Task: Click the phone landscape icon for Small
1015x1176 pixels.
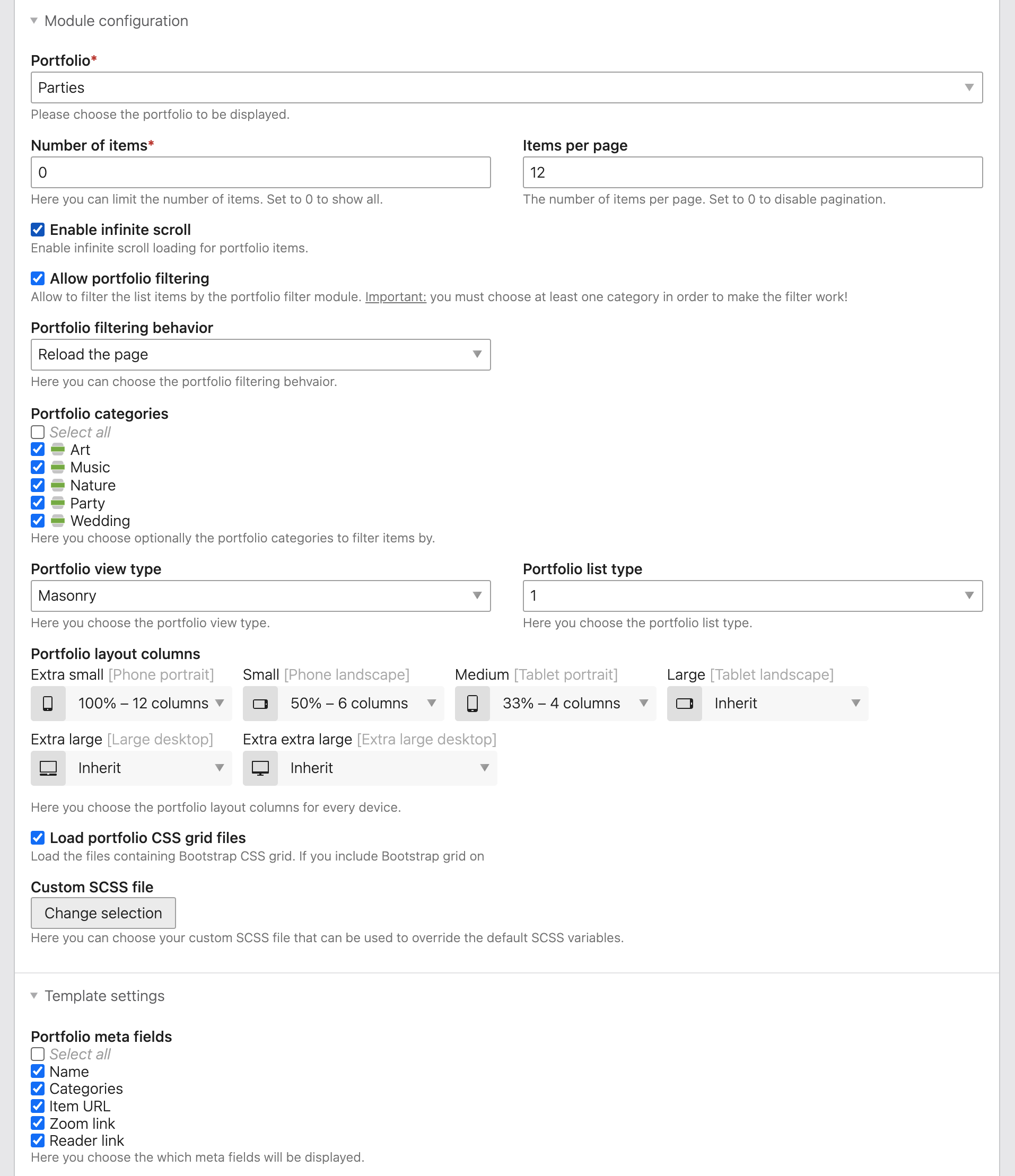Action: click(x=260, y=703)
